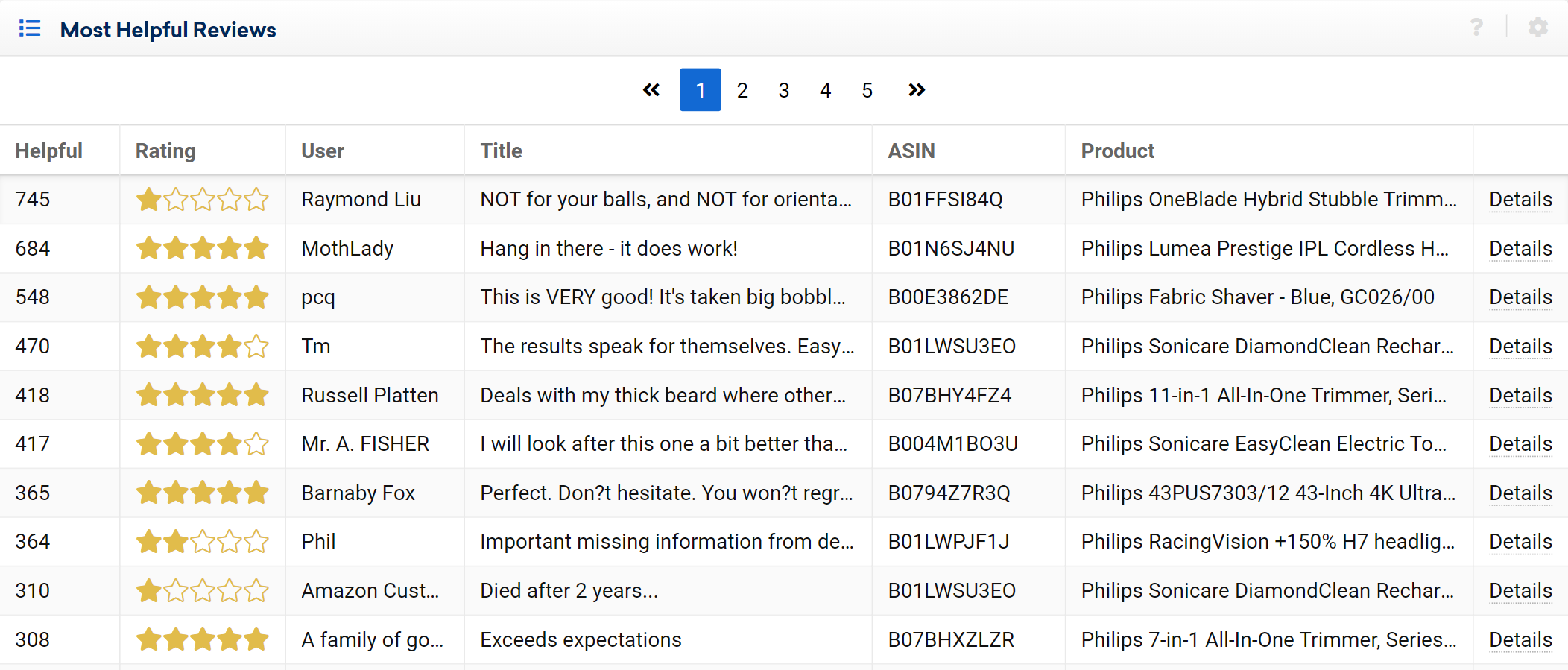Click title 'Exceeds expectations'
1568x670 pixels.
(x=581, y=640)
